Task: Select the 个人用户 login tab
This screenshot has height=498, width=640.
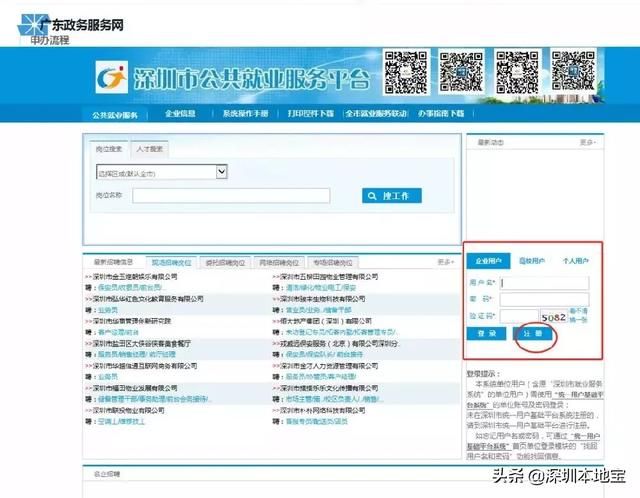Action: coord(576,261)
